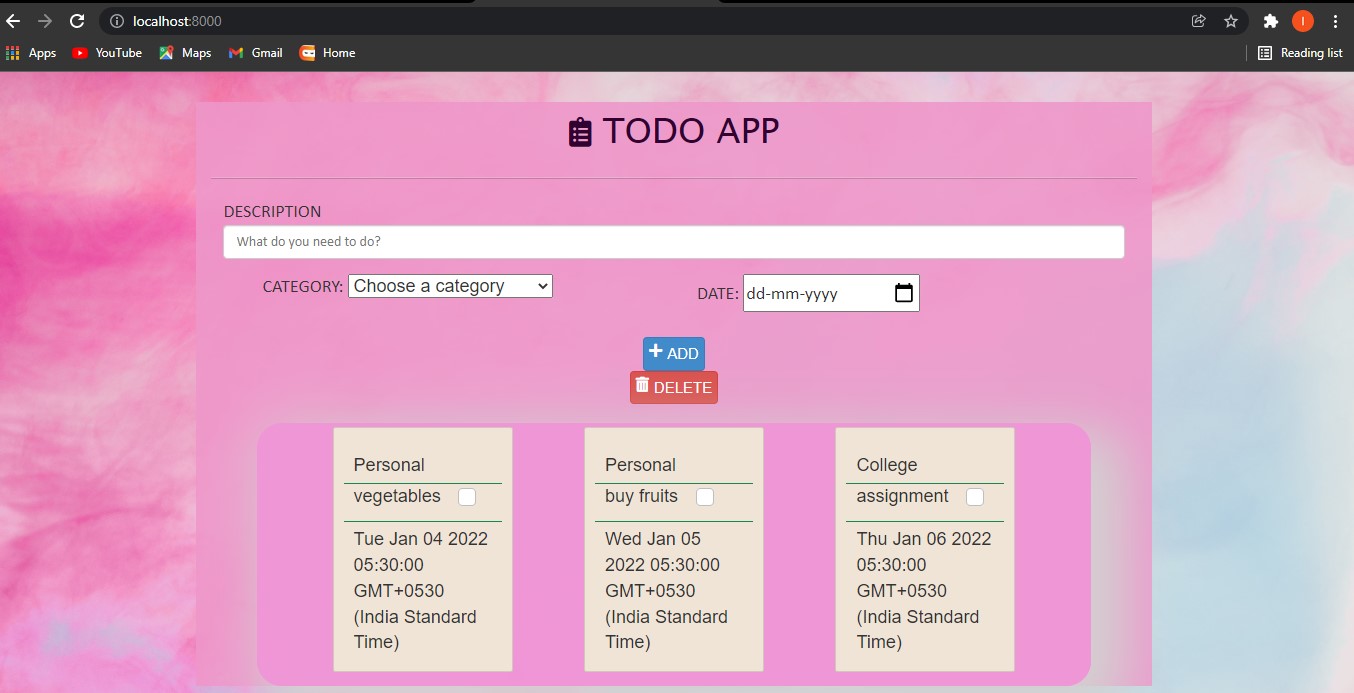1354x693 pixels.
Task: Open the YouTube bookmark
Action: pyautogui.click(x=107, y=53)
